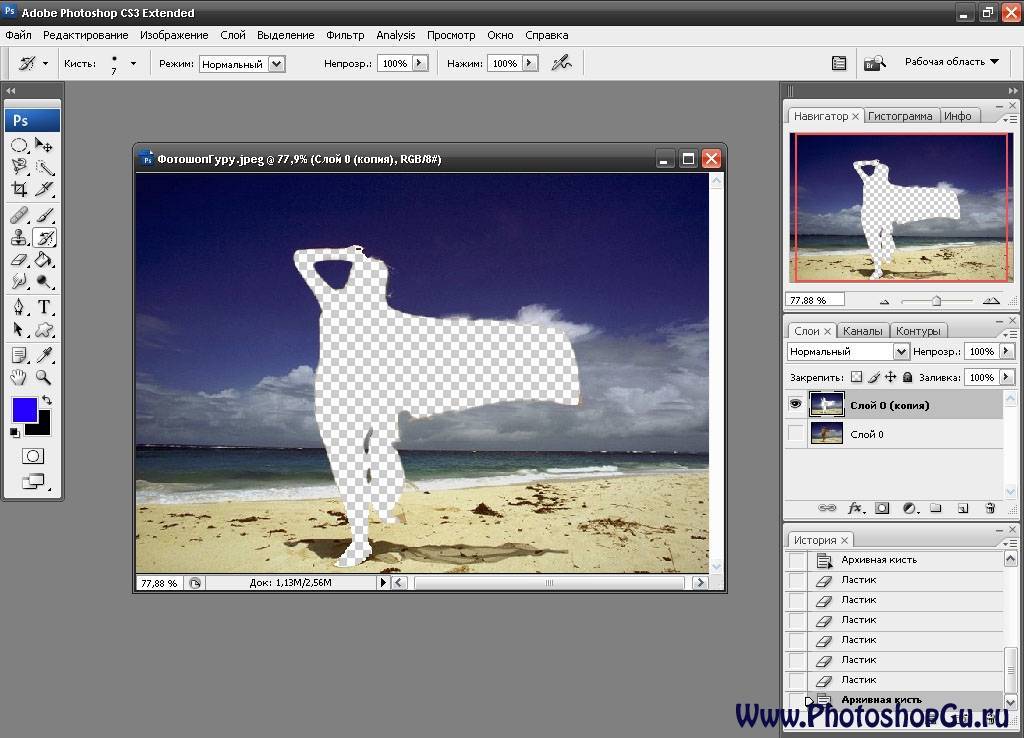
Task: Click the layer style fx icon
Action: pos(855,508)
